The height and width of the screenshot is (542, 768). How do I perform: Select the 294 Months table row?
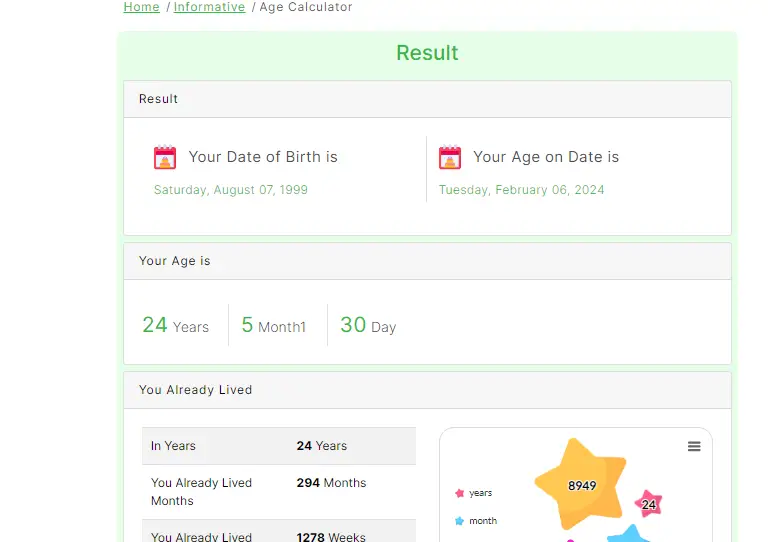click(x=278, y=491)
